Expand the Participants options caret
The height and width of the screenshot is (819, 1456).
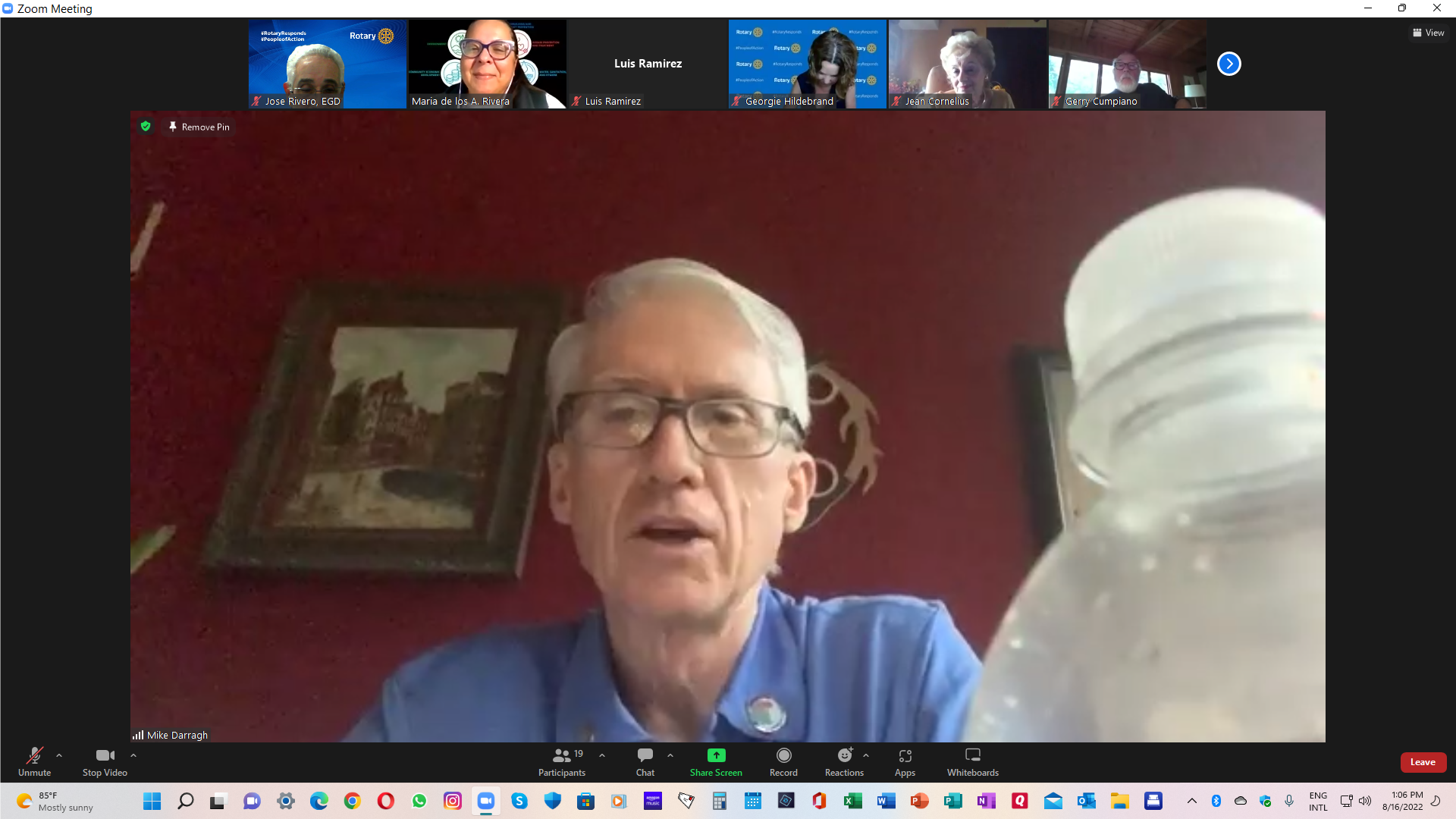pyautogui.click(x=602, y=755)
